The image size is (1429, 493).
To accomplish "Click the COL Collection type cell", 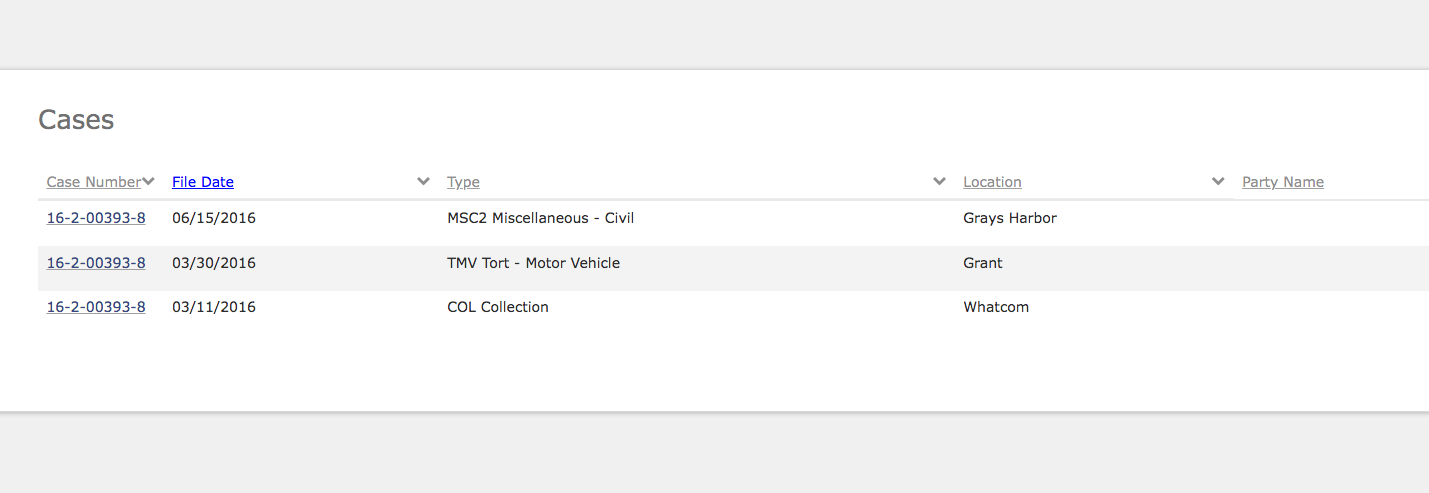I will pyautogui.click(x=498, y=307).
